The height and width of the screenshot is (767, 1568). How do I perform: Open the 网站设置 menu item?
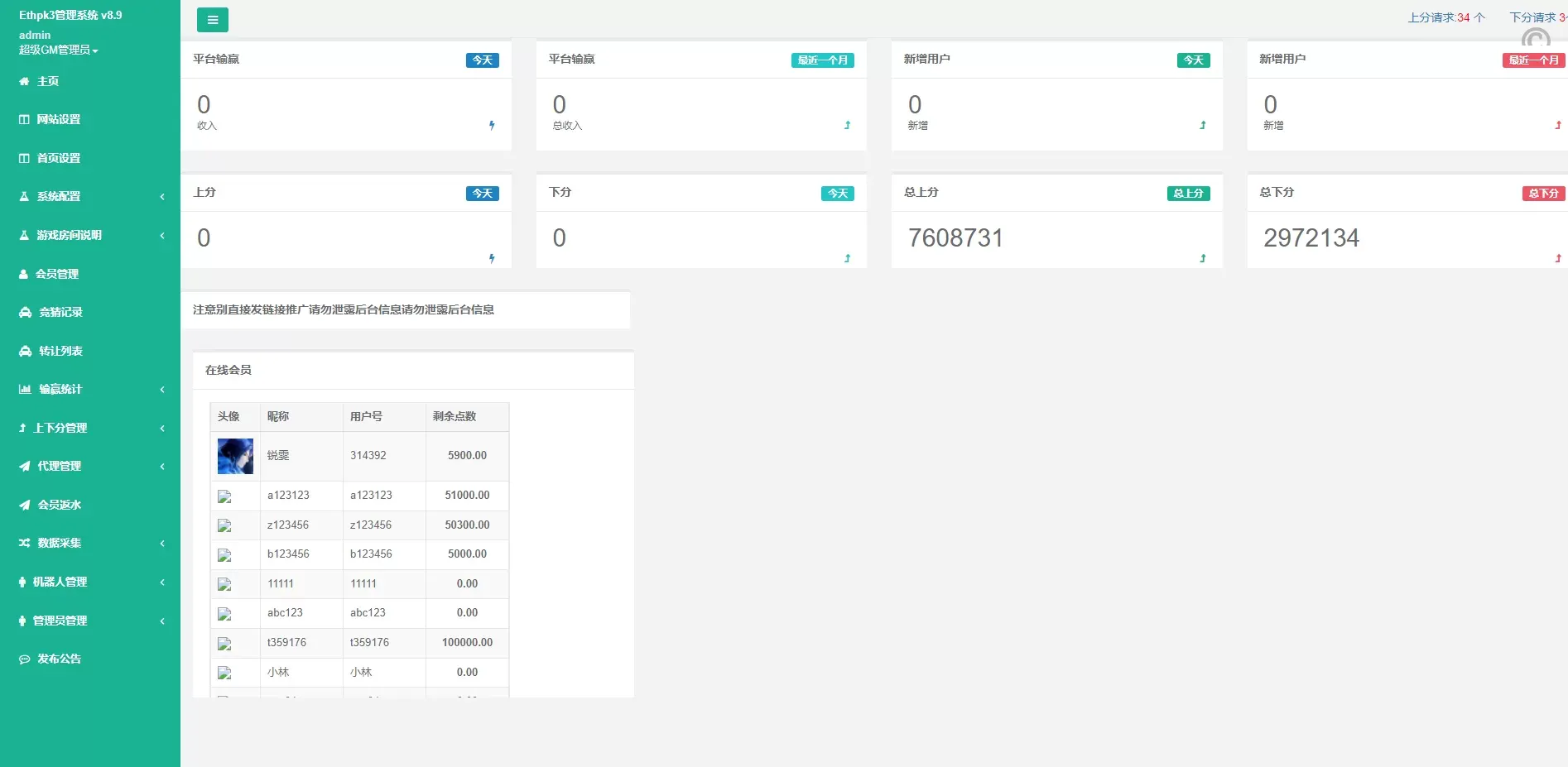pos(58,120)
